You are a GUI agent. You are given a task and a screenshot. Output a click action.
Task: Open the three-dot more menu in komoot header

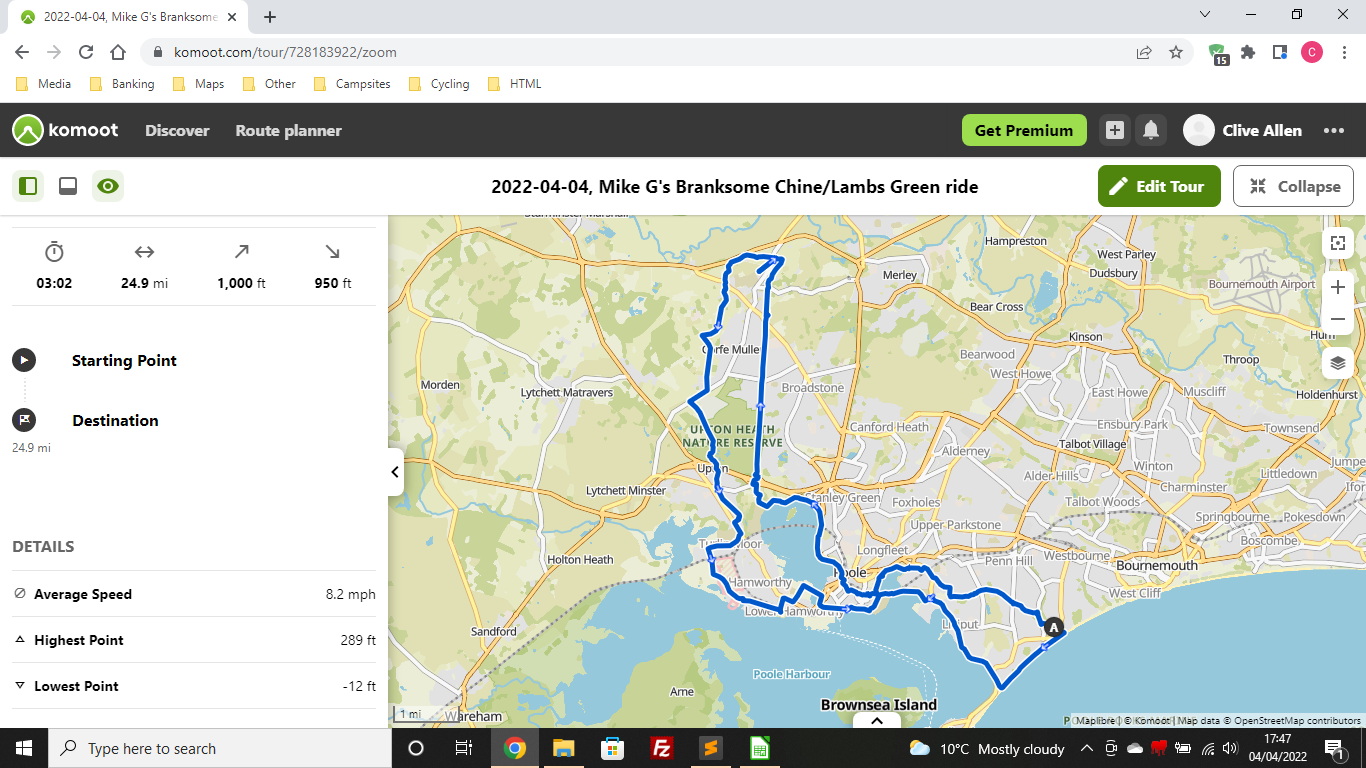(x=1334, y=130)
